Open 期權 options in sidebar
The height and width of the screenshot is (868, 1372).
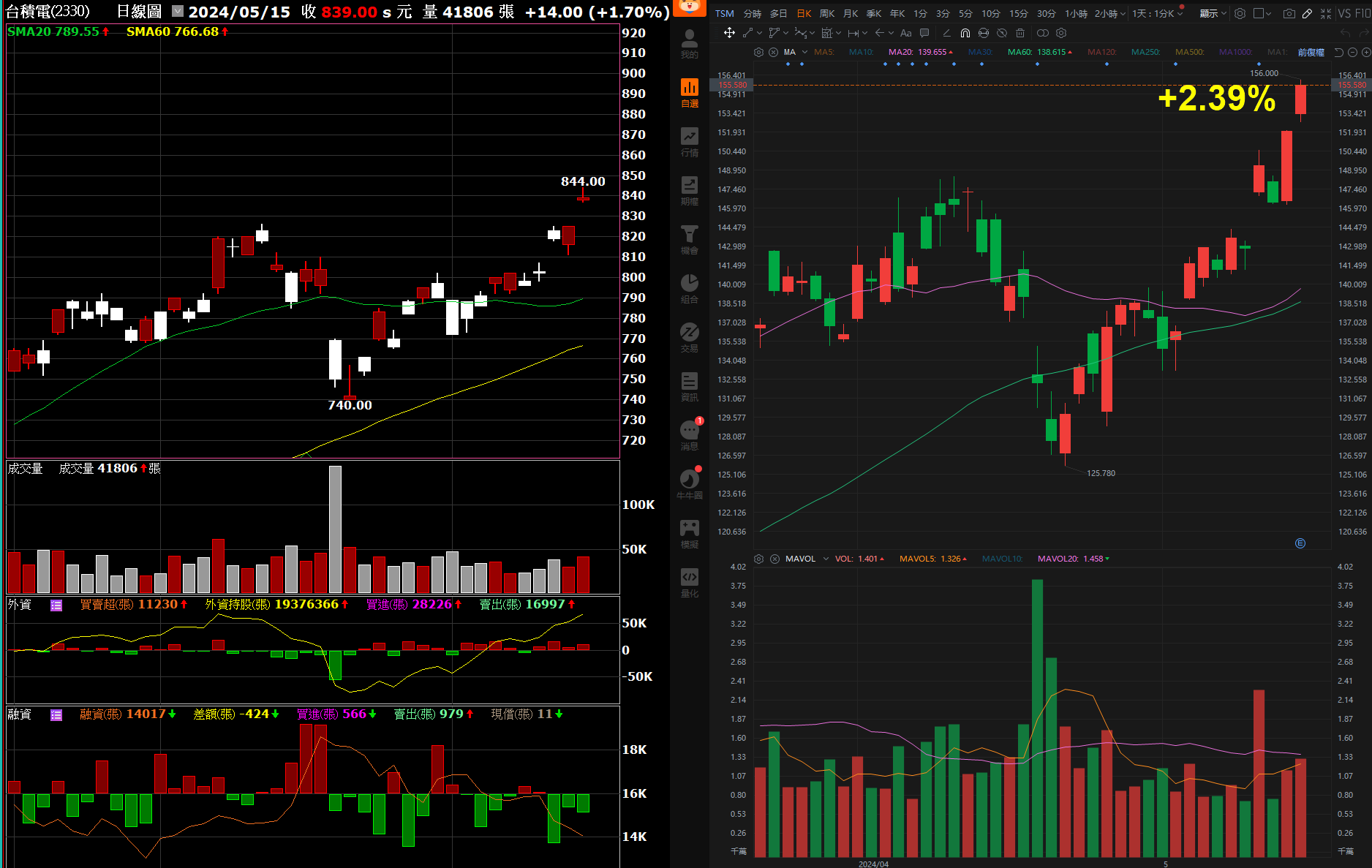(690, 191)
